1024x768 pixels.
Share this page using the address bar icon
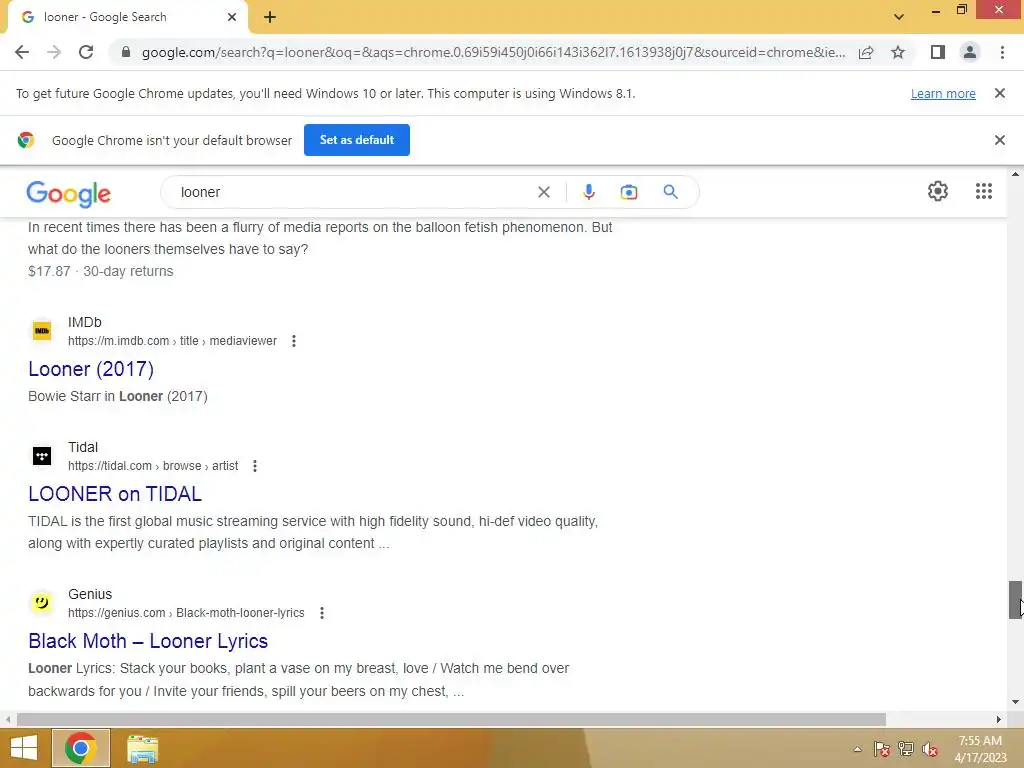coord(866,52)
